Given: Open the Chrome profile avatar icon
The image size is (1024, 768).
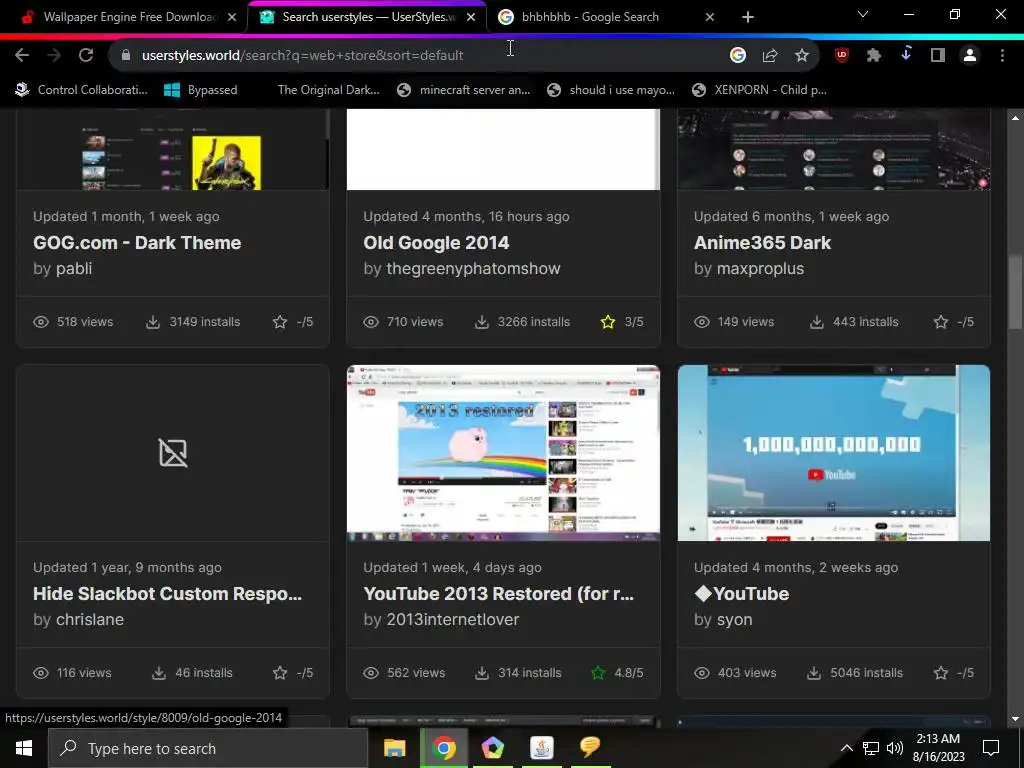Looking at the screenshot, I should point(970,56).
